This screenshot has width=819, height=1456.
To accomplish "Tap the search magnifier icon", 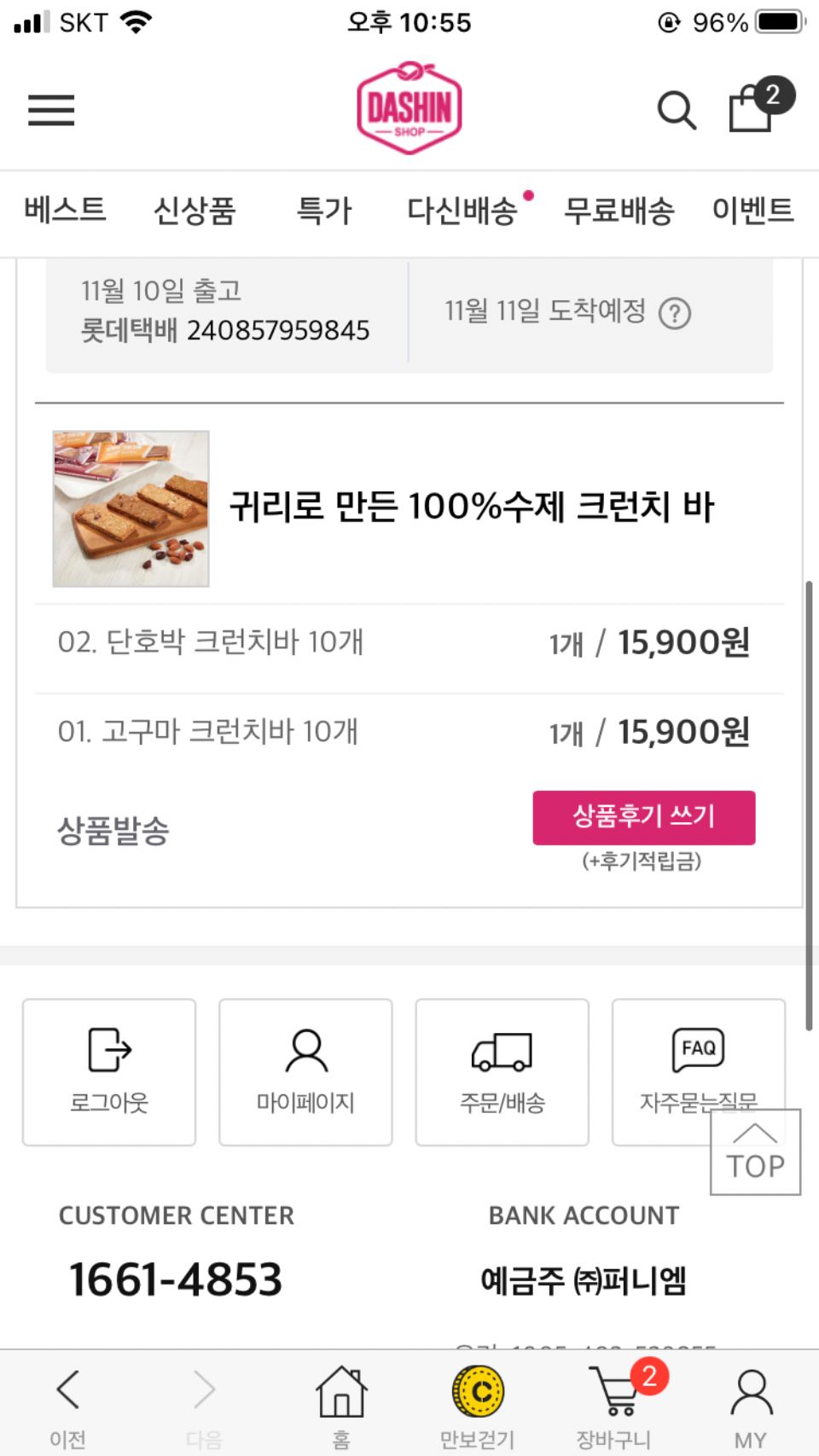I will click(677, 110).
